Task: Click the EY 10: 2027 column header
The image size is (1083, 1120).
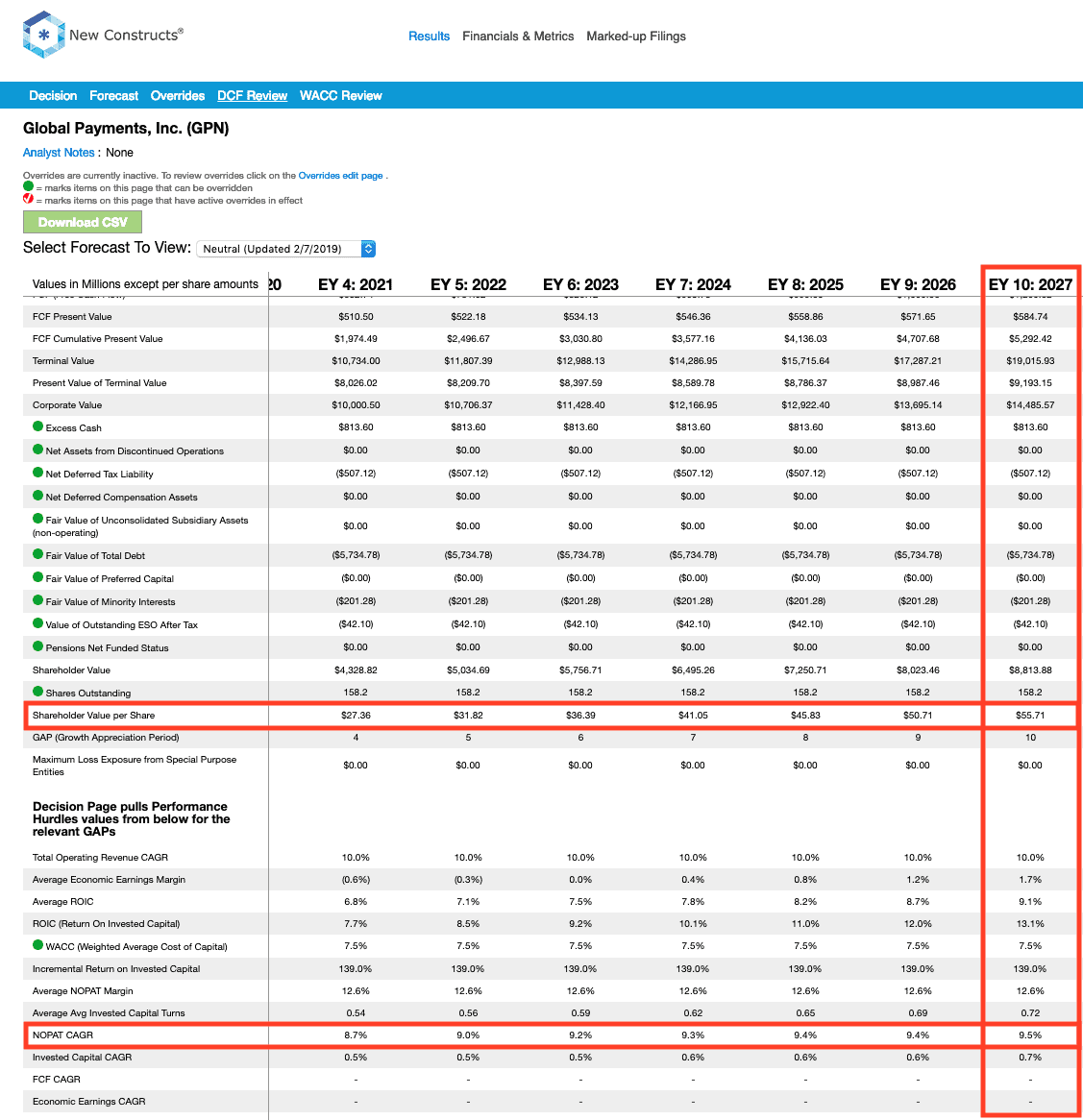Action: click(x=1030, y=284)
